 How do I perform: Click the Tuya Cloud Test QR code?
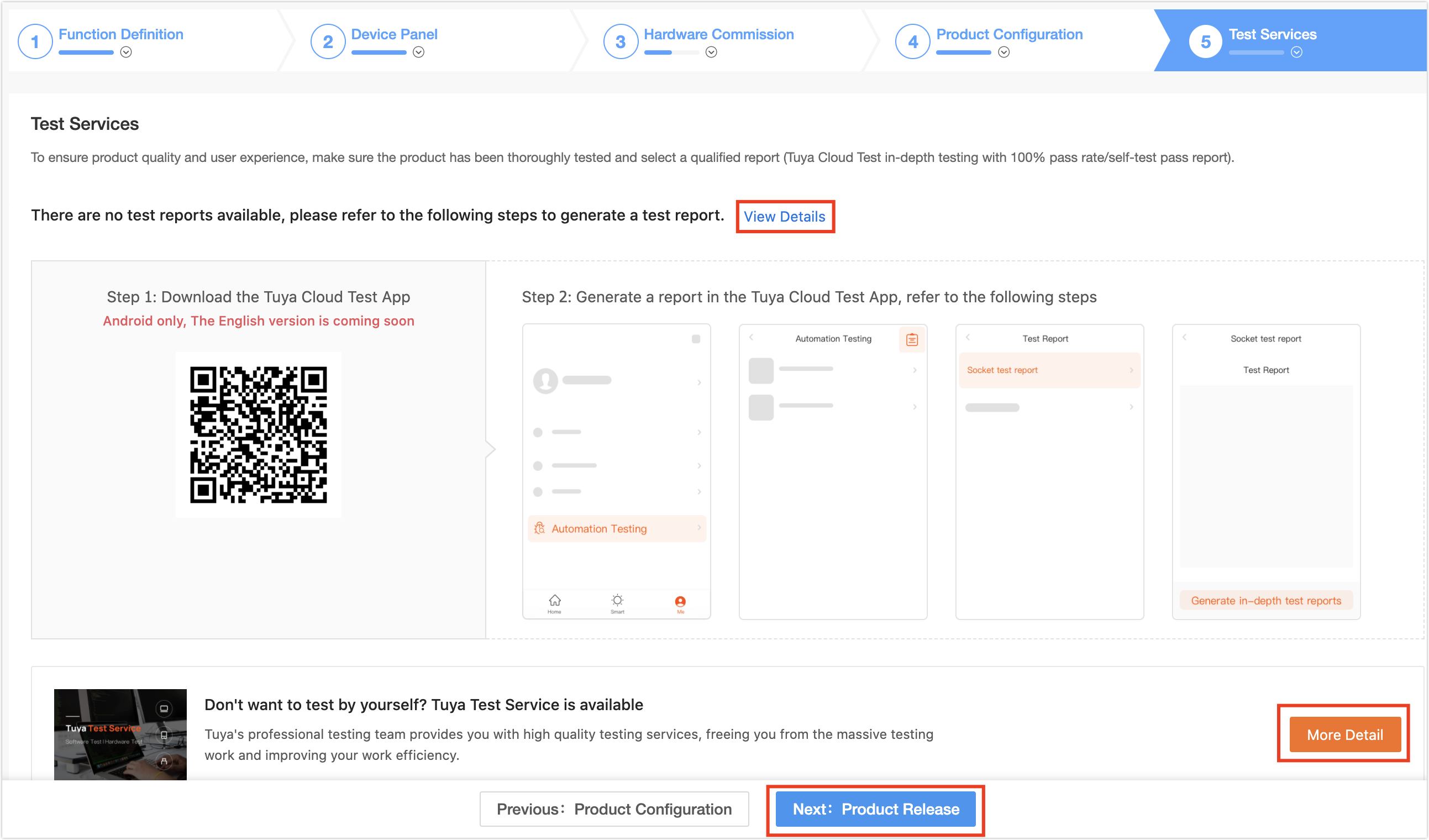point(259,435)
